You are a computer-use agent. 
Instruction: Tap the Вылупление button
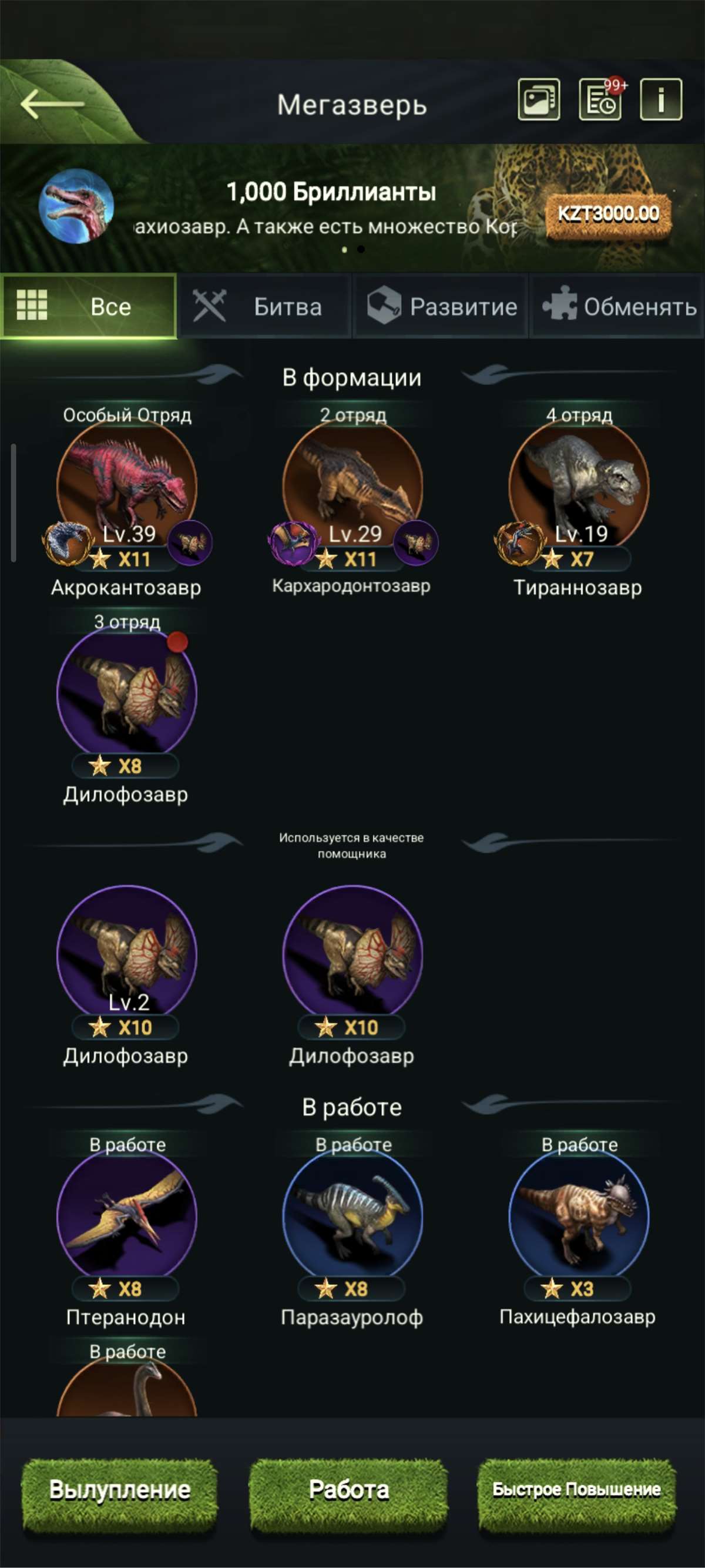coord(120,1489)
